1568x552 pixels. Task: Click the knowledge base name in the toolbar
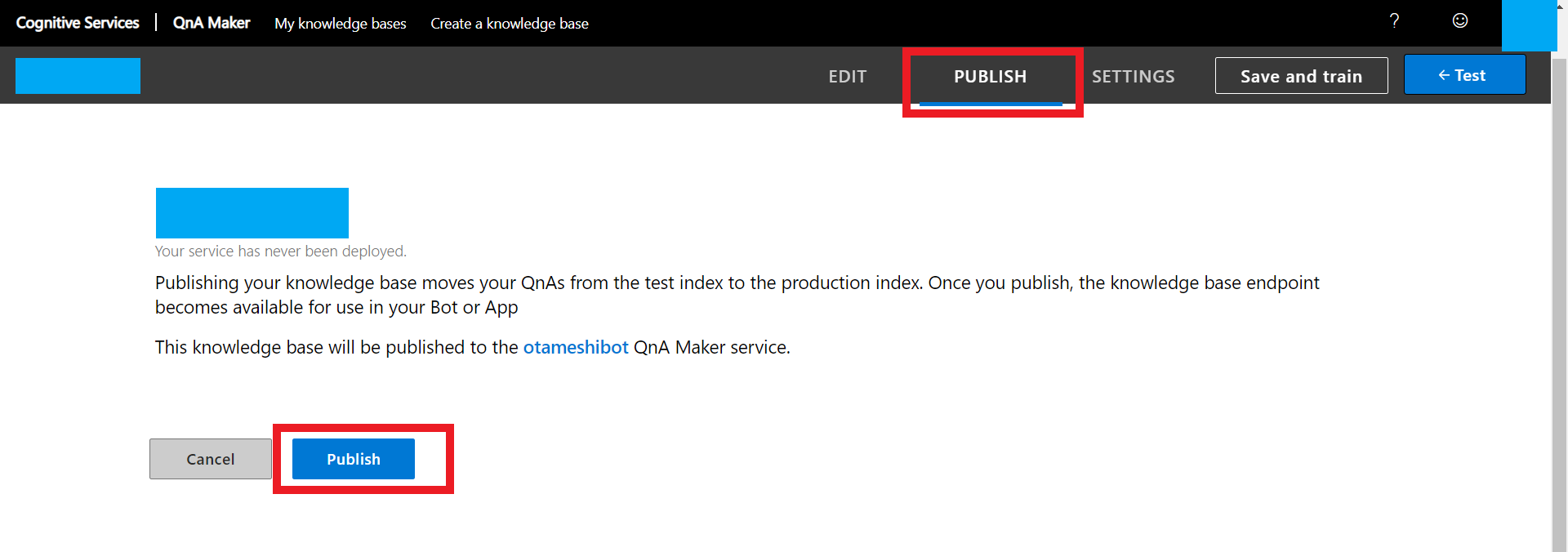click(x=78, y=76)
